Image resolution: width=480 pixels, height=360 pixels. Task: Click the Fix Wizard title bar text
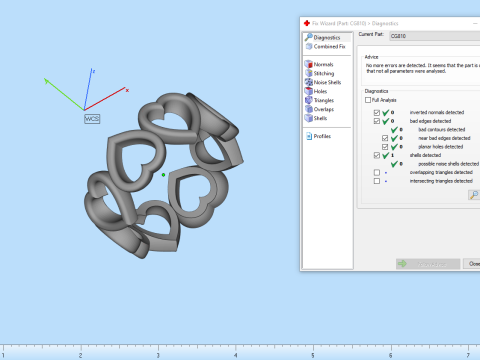(x=355, y=23)
